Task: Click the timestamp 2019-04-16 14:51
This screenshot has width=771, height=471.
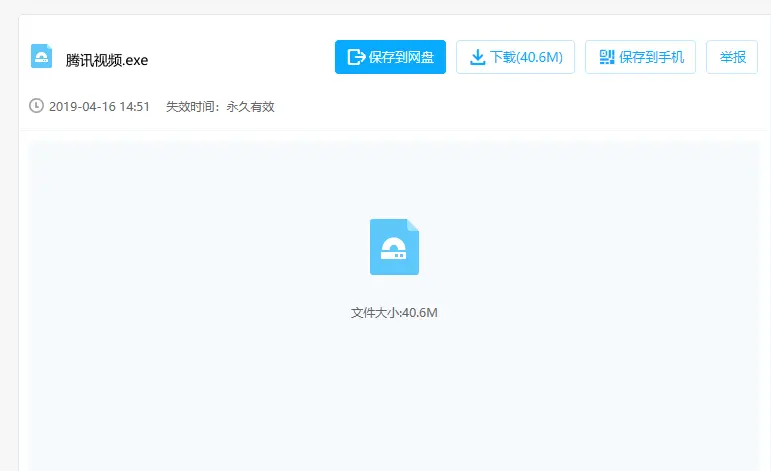Action: coord(99,107)
